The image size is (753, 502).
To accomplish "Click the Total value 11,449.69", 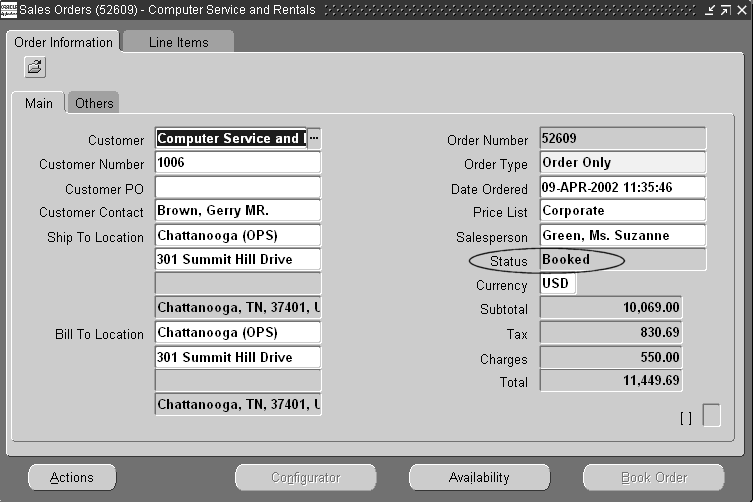I will (611, 380).
